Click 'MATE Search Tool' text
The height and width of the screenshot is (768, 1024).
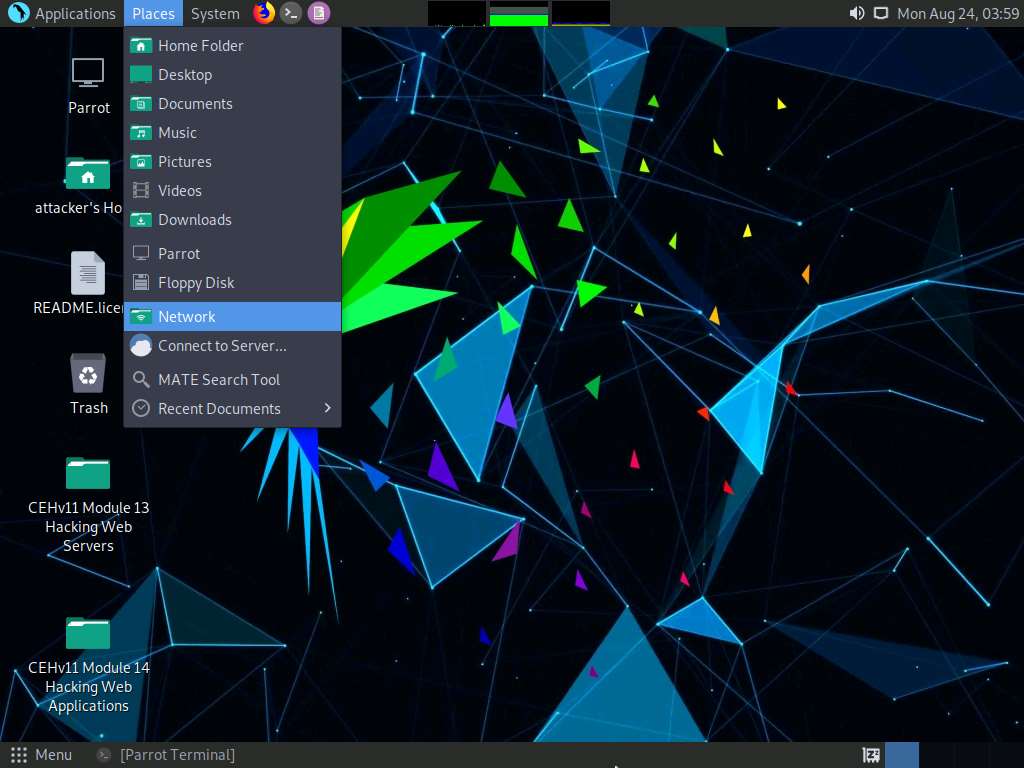coord(219,379)
